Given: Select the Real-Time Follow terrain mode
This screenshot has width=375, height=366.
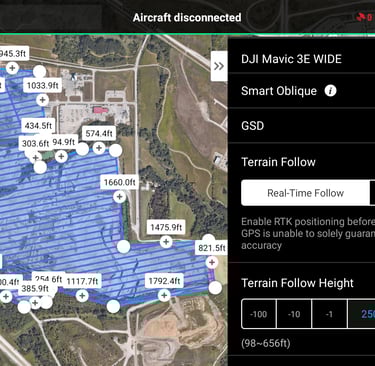Looking at the screenshot, I should point(305,193).
